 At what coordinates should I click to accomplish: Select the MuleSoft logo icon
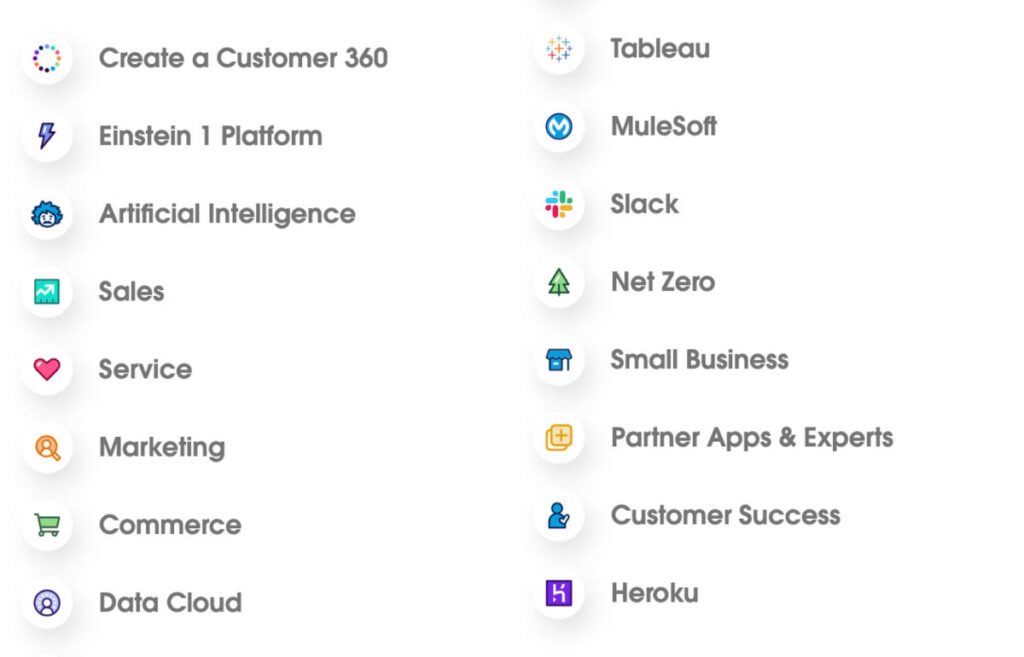[x=558, y=127]
